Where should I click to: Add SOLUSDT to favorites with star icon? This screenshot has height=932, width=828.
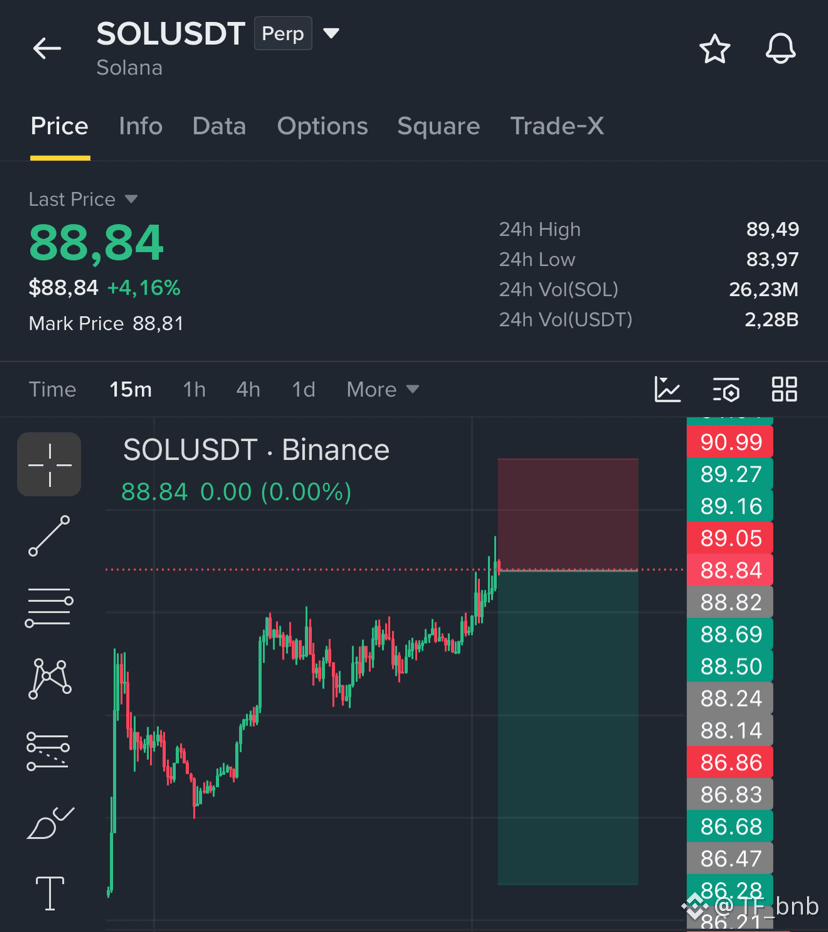click(714, 49)
